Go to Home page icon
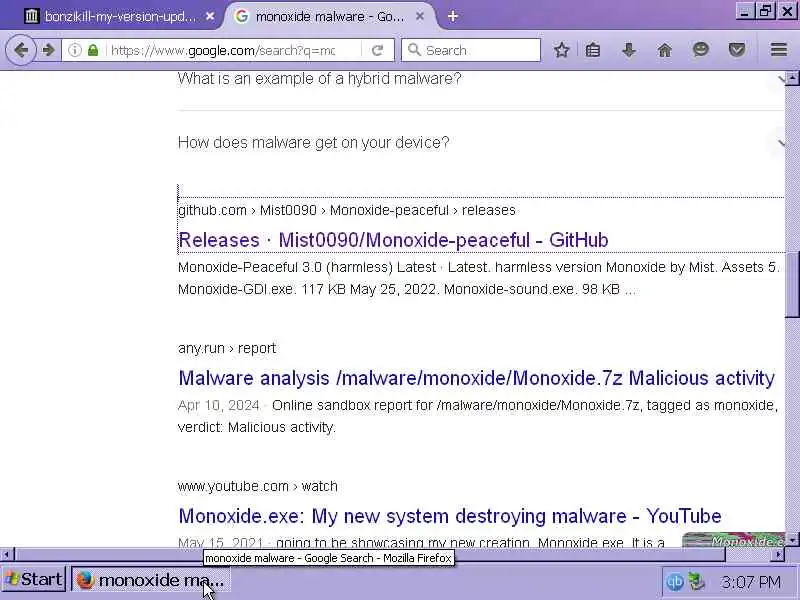 665,50
